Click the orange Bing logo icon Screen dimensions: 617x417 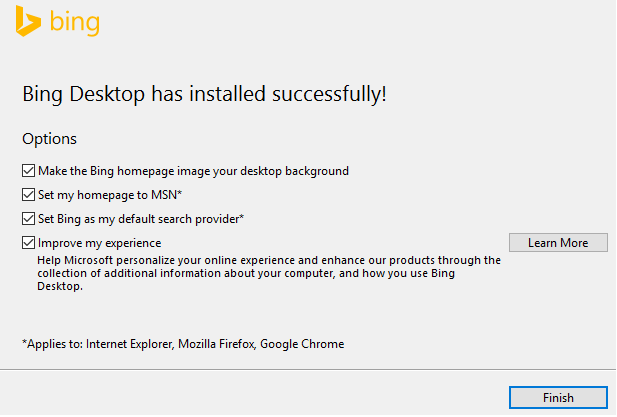point(27,22)
